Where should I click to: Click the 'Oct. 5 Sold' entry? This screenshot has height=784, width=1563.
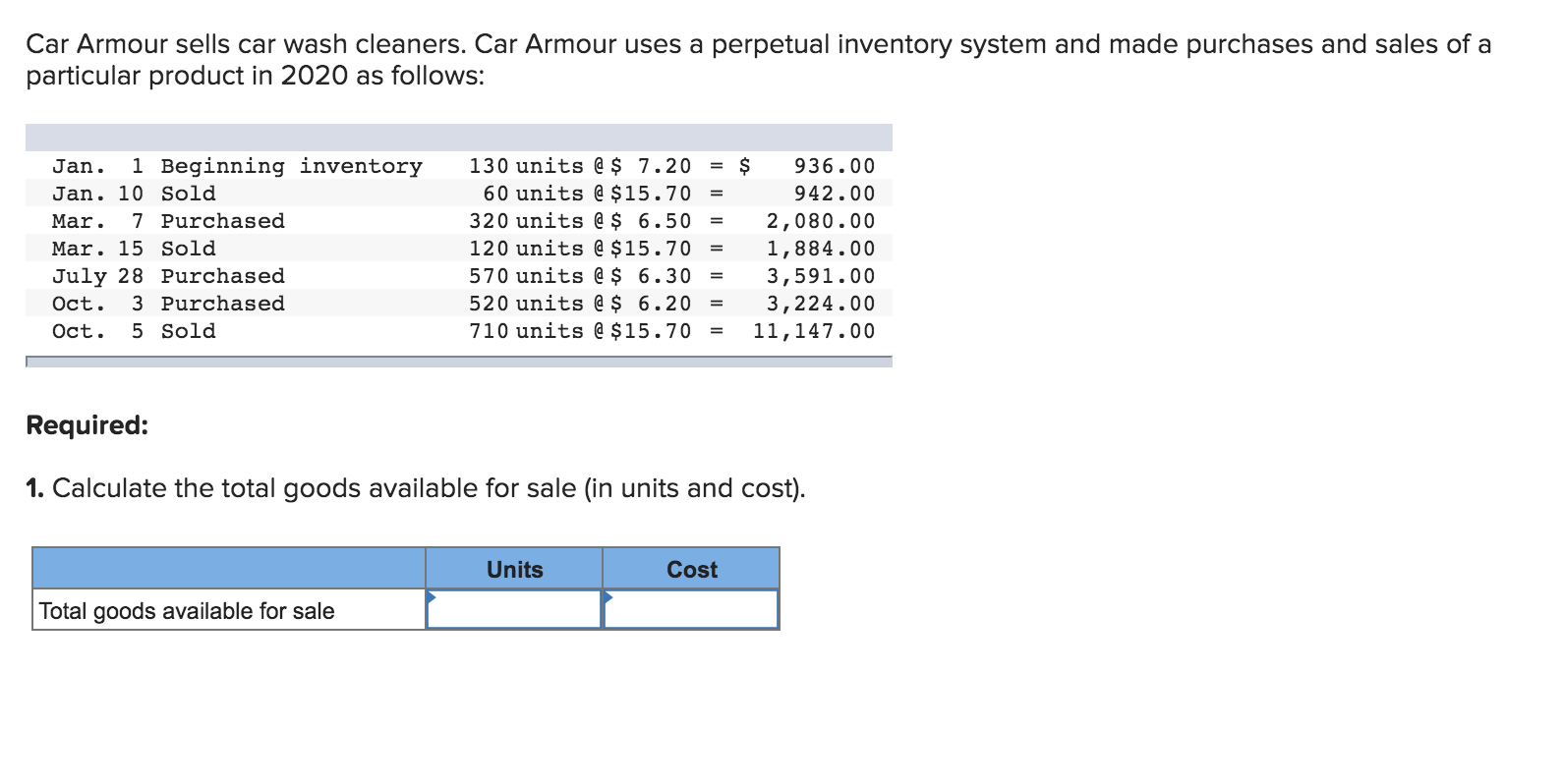(134, 331)
